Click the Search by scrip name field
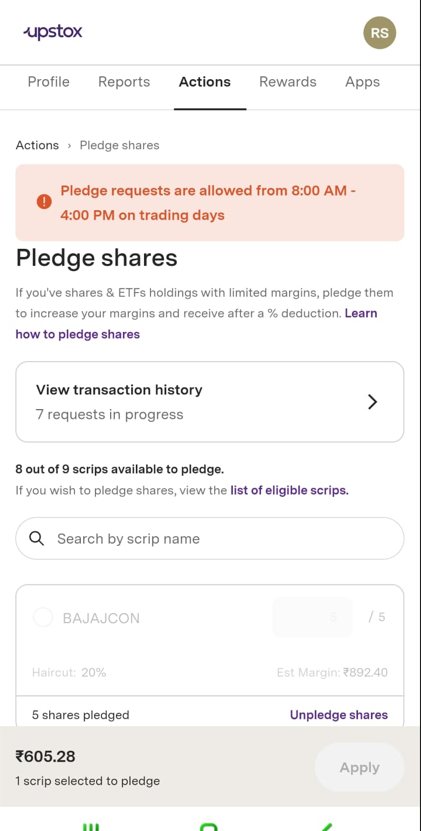The height and width of the screenshot is (831, 421). point(210,538)
